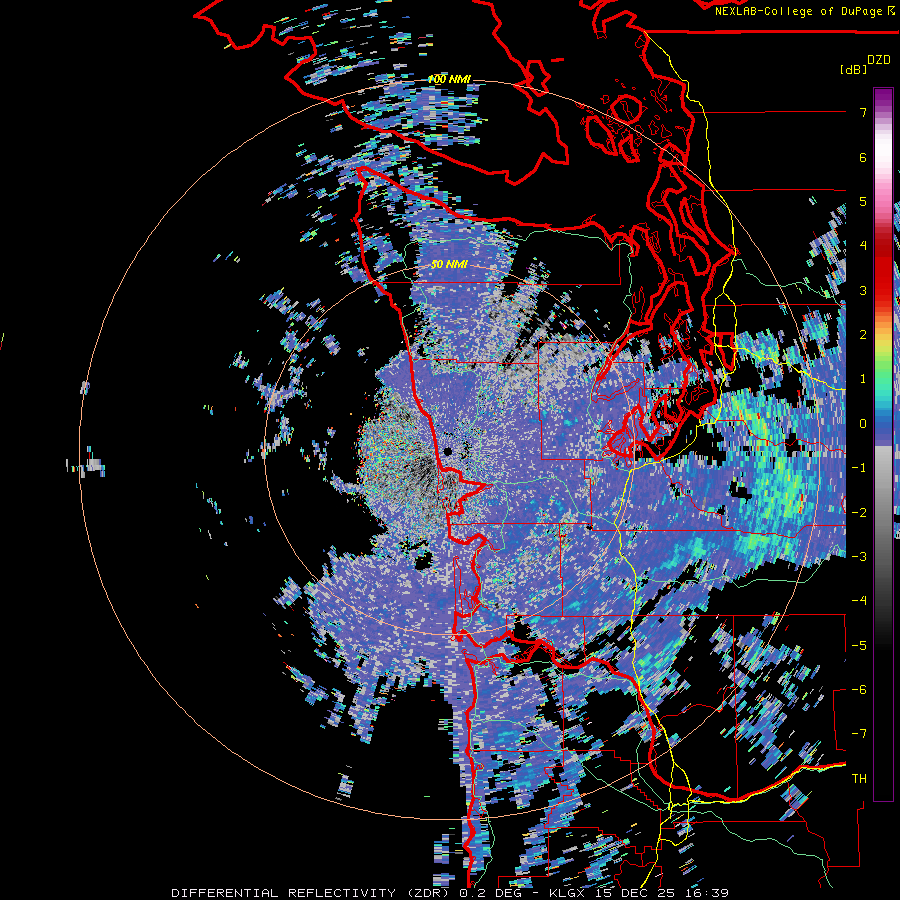Image resolution: width=900 pixels, height=900 pixels.
Task: Select the -2 dB scale value
Action: tap(859, 512)
